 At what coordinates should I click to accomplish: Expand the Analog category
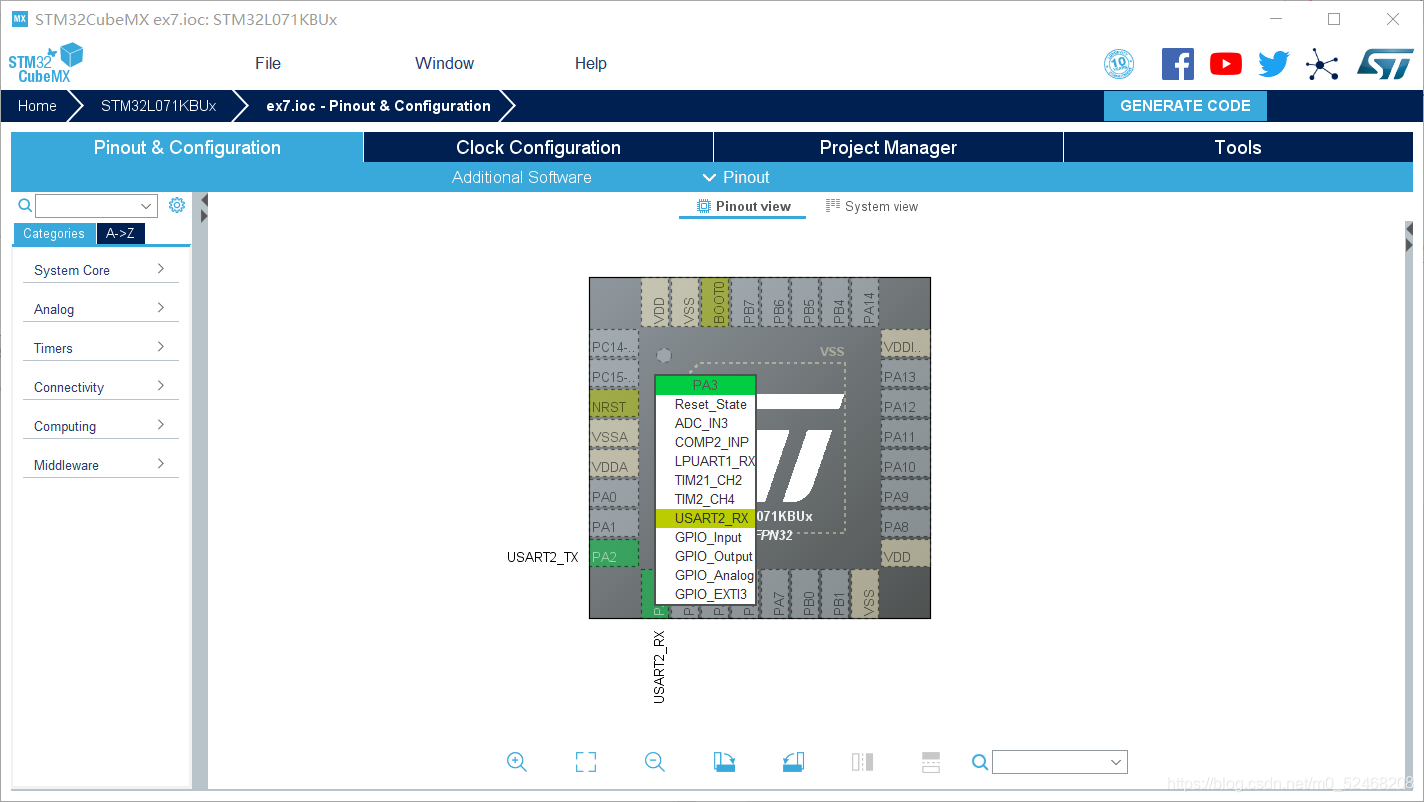pos(100,309)
